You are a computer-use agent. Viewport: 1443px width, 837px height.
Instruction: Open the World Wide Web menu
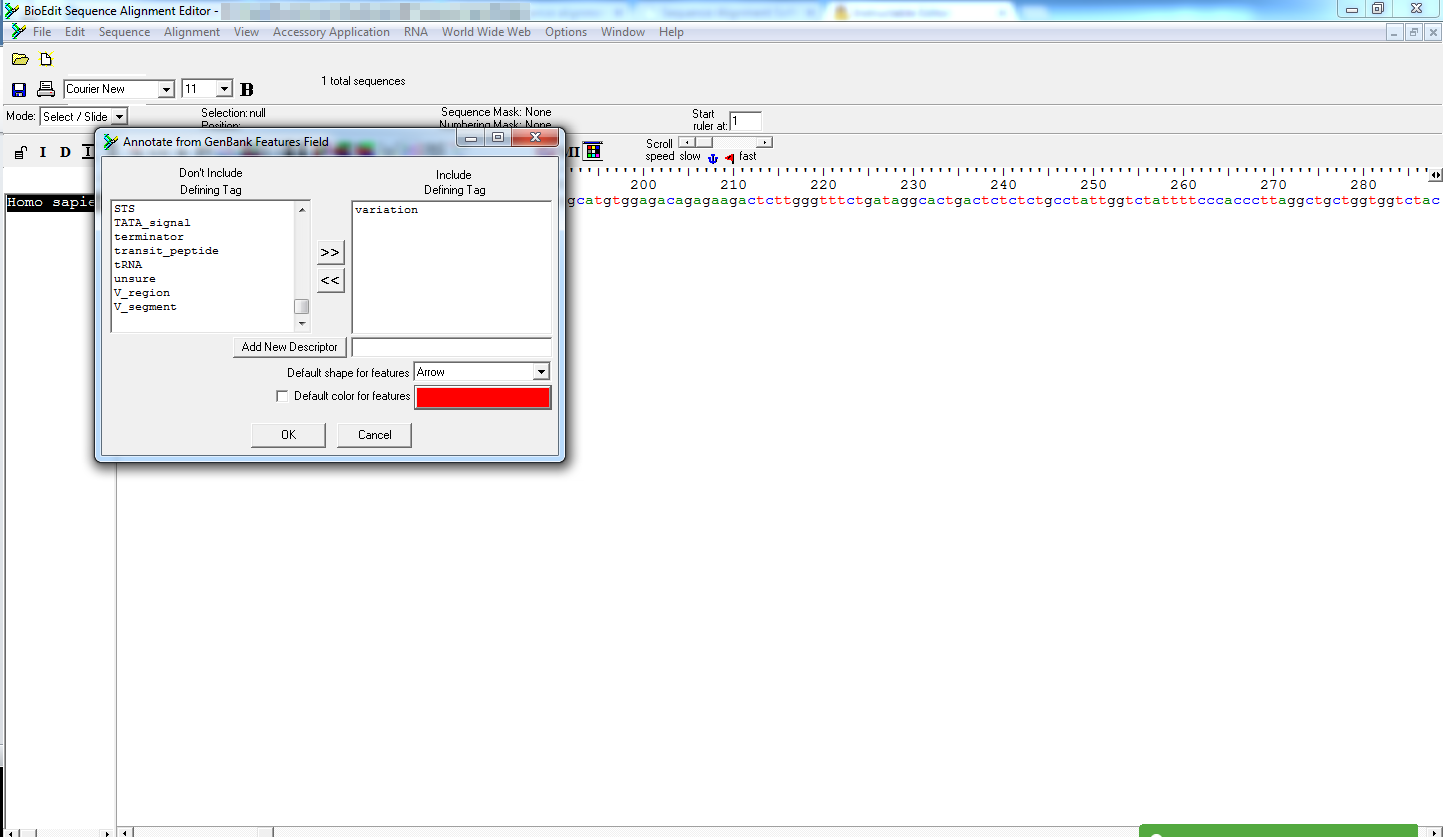(486, 32)
